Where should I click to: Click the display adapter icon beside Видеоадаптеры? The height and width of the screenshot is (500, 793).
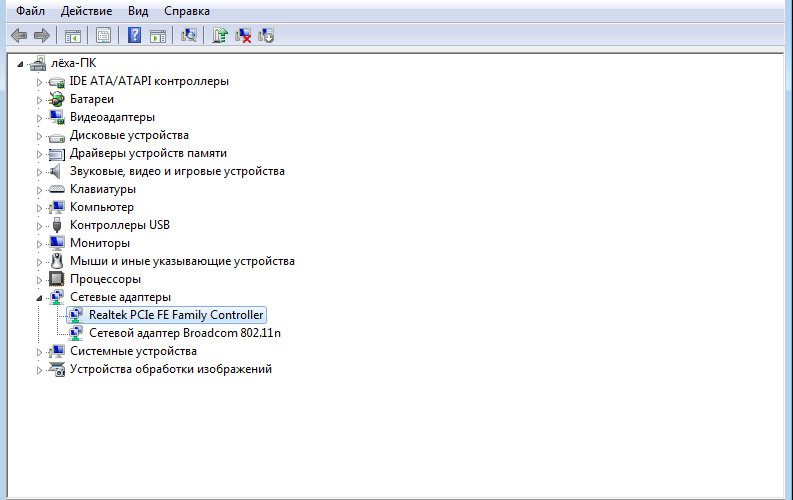57,117
